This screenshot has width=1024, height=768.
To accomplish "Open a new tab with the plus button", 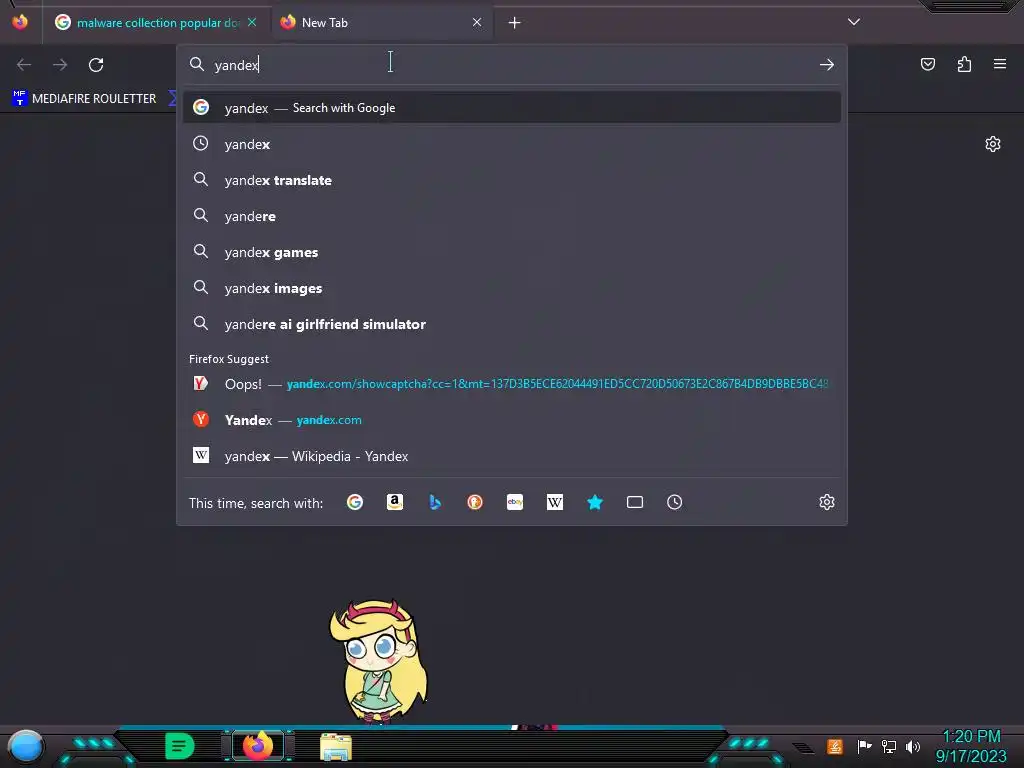I will pyautogui.click(x=515, y=23).
